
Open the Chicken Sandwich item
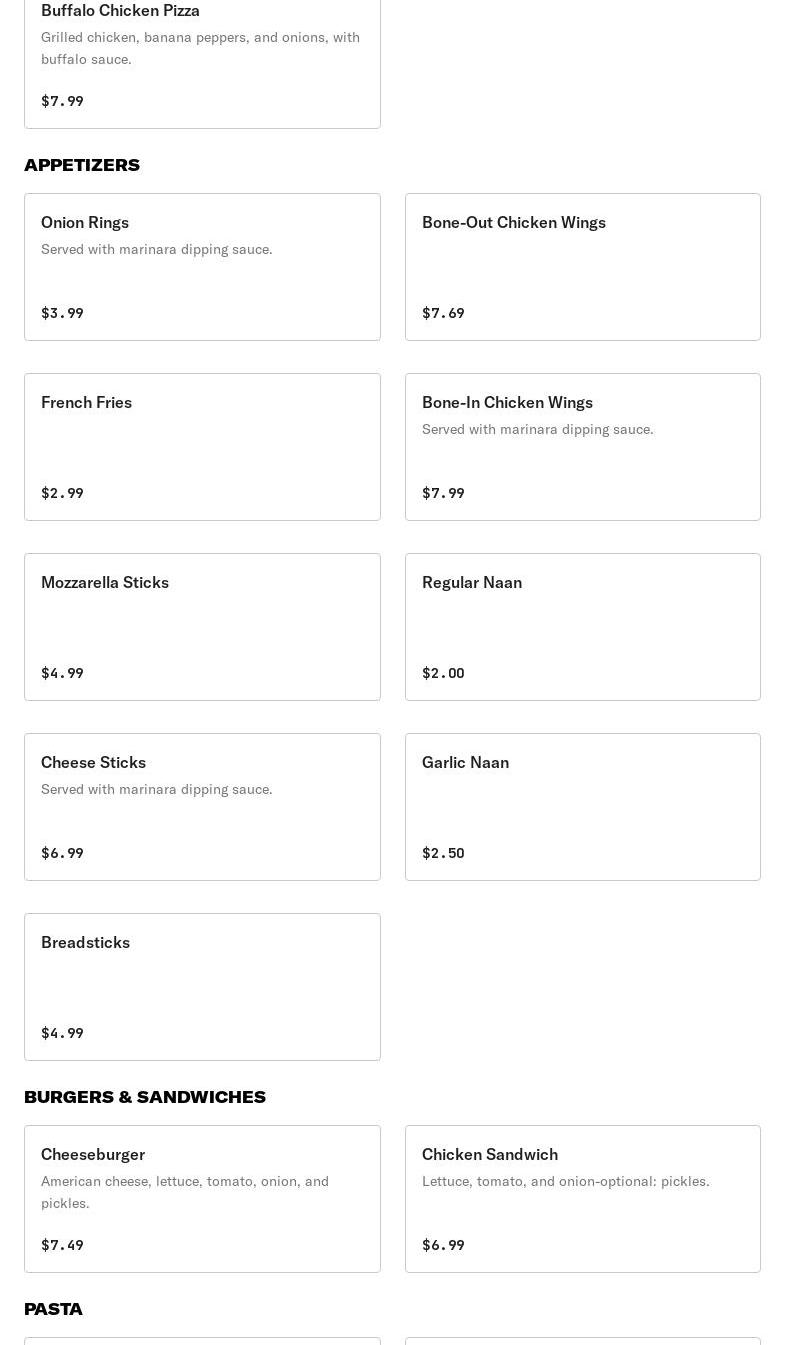click(x=583, y=1199)
